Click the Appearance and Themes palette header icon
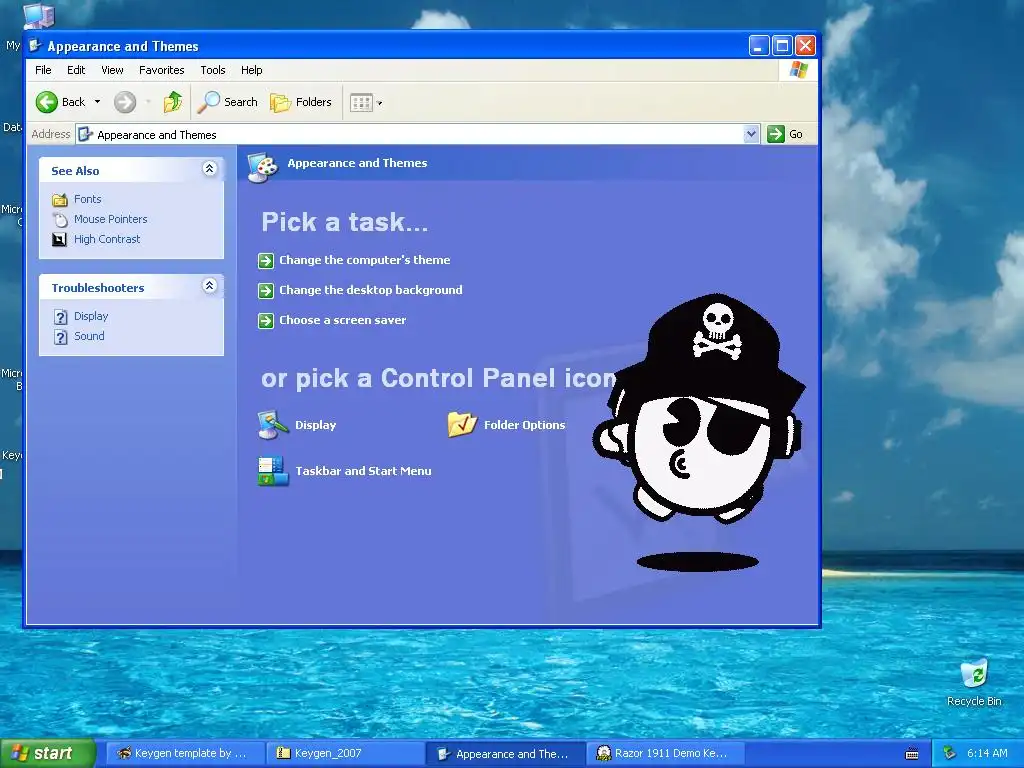Viewport: 1024px width, 768px height. tap(263, 167)
